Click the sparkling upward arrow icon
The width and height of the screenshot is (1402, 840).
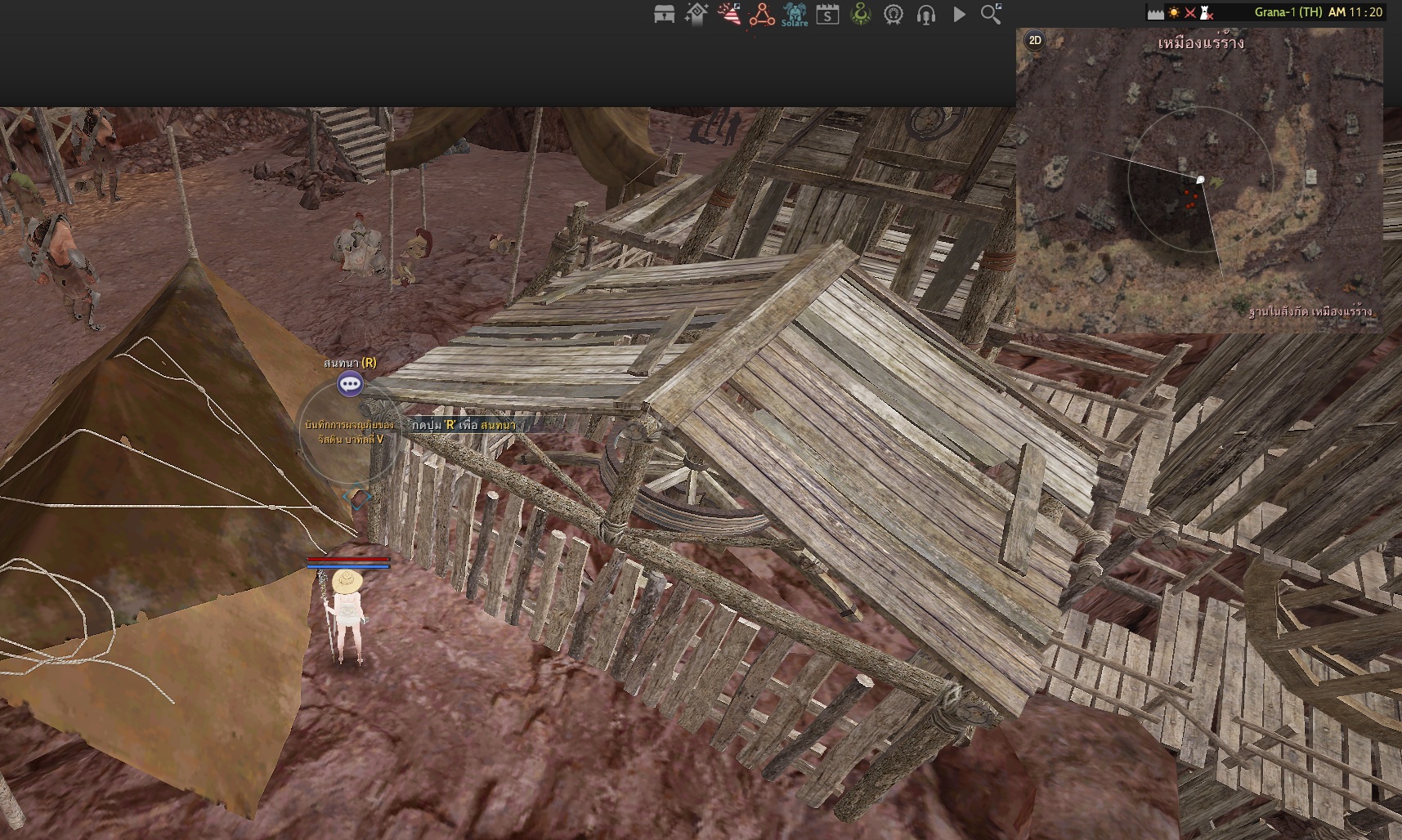pyautogui.click(x=697, y=15)
